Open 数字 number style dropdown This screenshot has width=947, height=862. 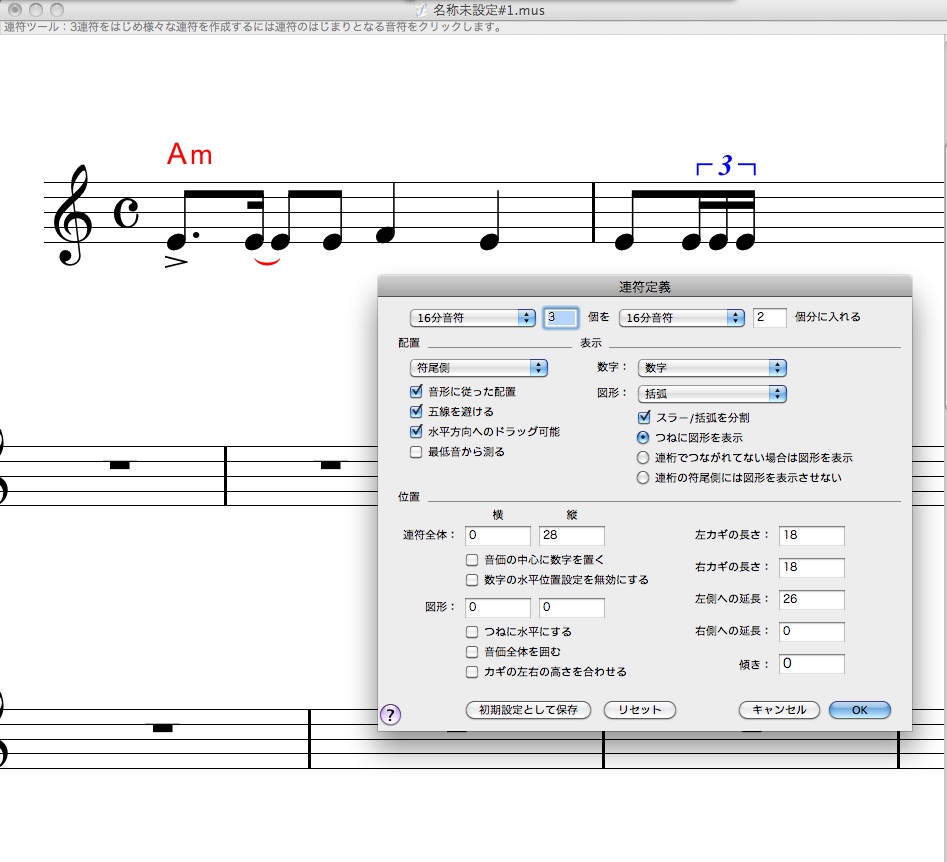pos(712,368)
